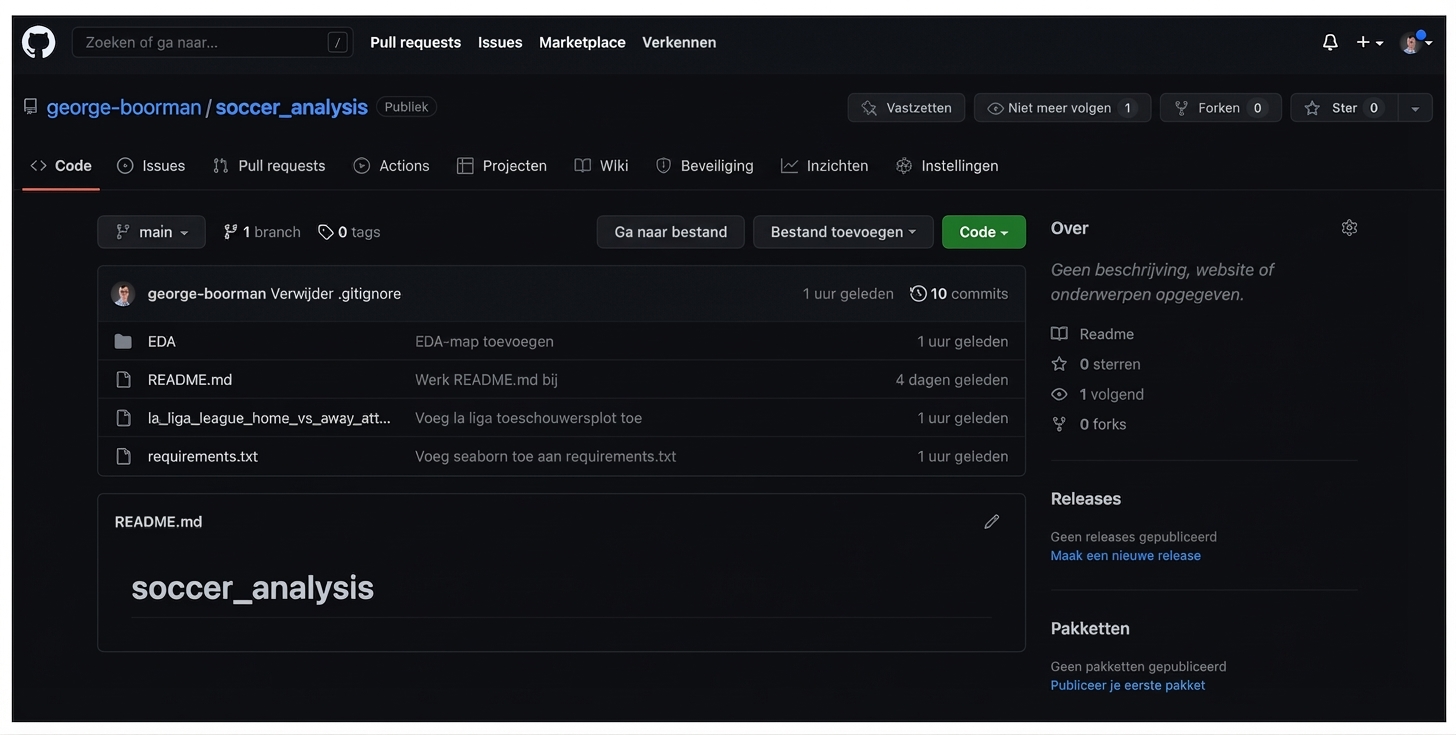Open the Instellingen tab
This screenshot has height=735, width=1456.
coord(946,166)
